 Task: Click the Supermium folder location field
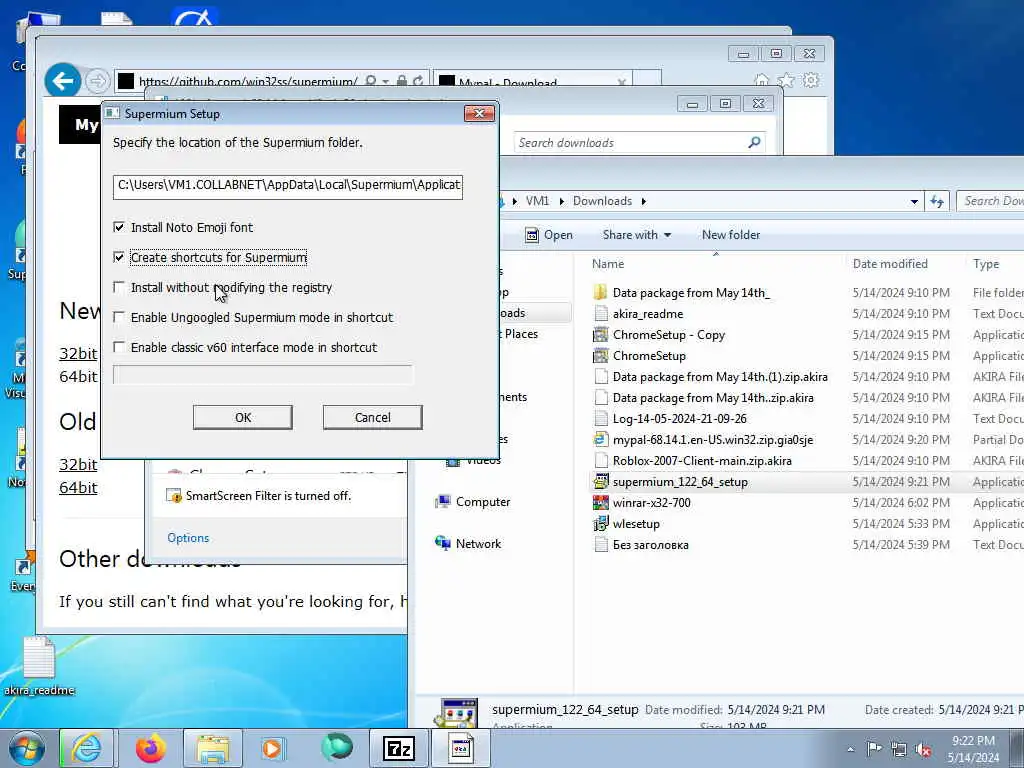[287, 186]
